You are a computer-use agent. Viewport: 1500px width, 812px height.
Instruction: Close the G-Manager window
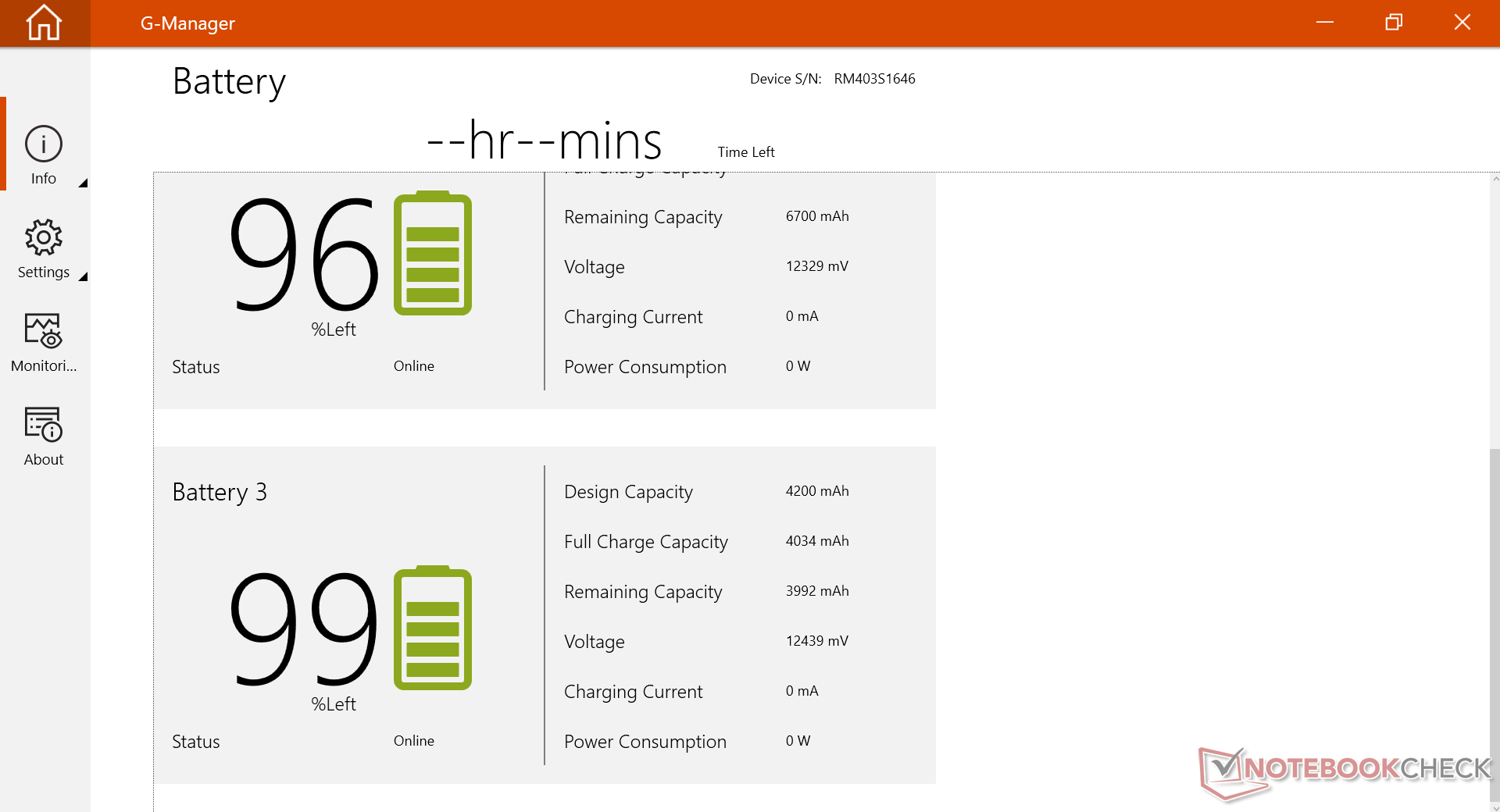[x=1462, y=23]
